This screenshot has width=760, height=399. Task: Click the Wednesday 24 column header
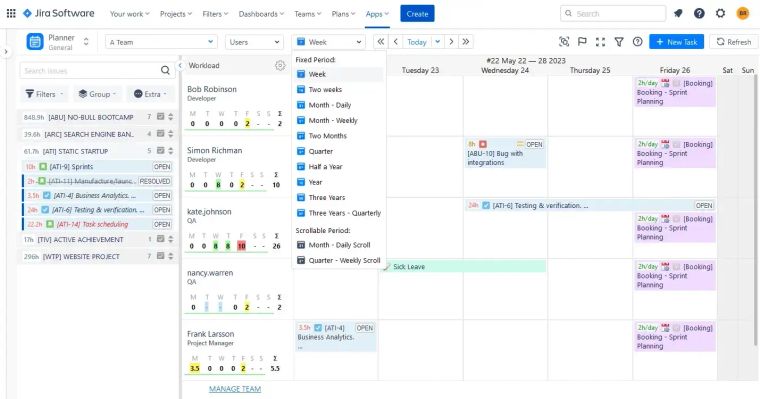(505, 70)
